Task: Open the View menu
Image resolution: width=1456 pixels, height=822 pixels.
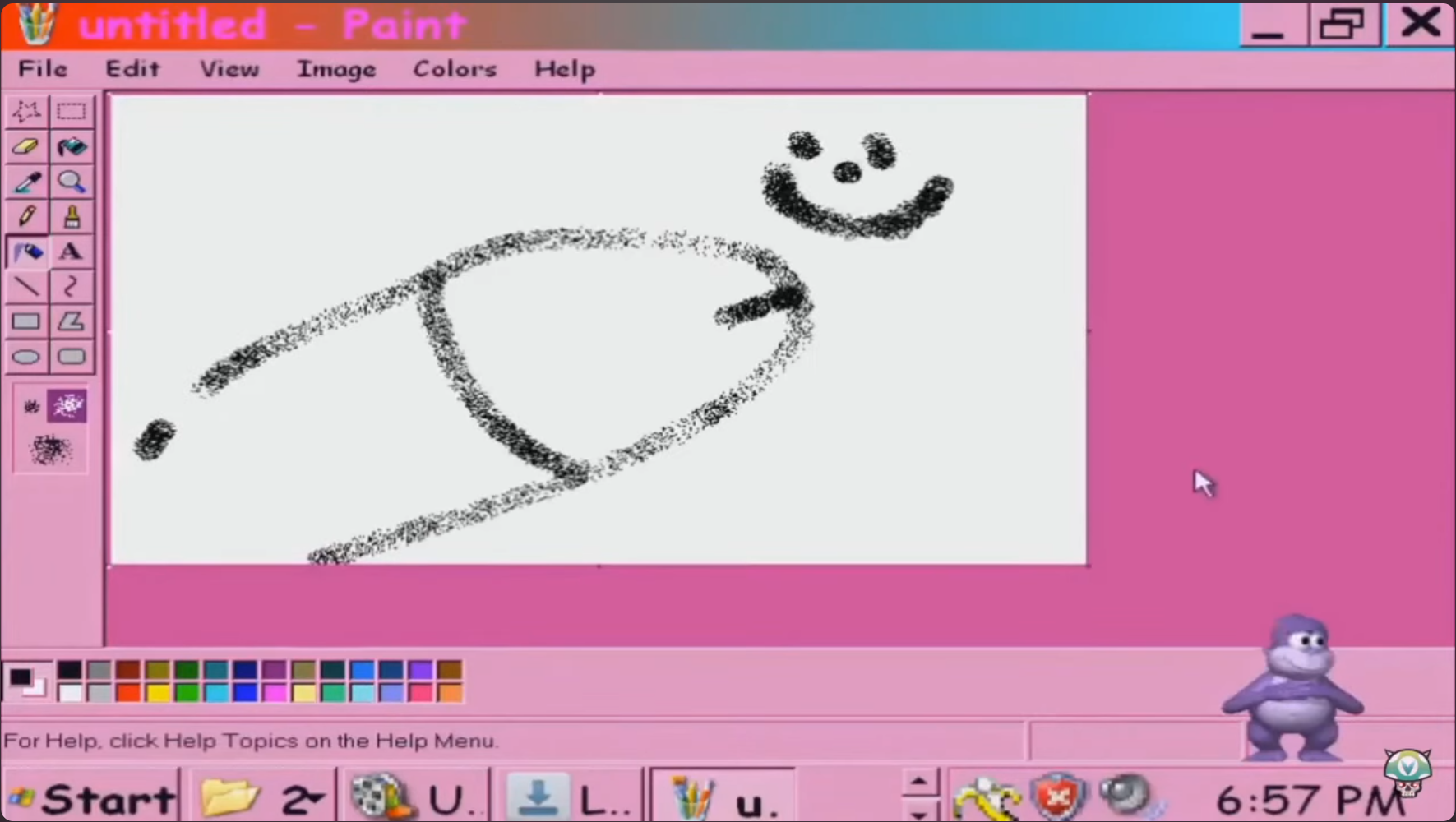Action: coord(229,69)
